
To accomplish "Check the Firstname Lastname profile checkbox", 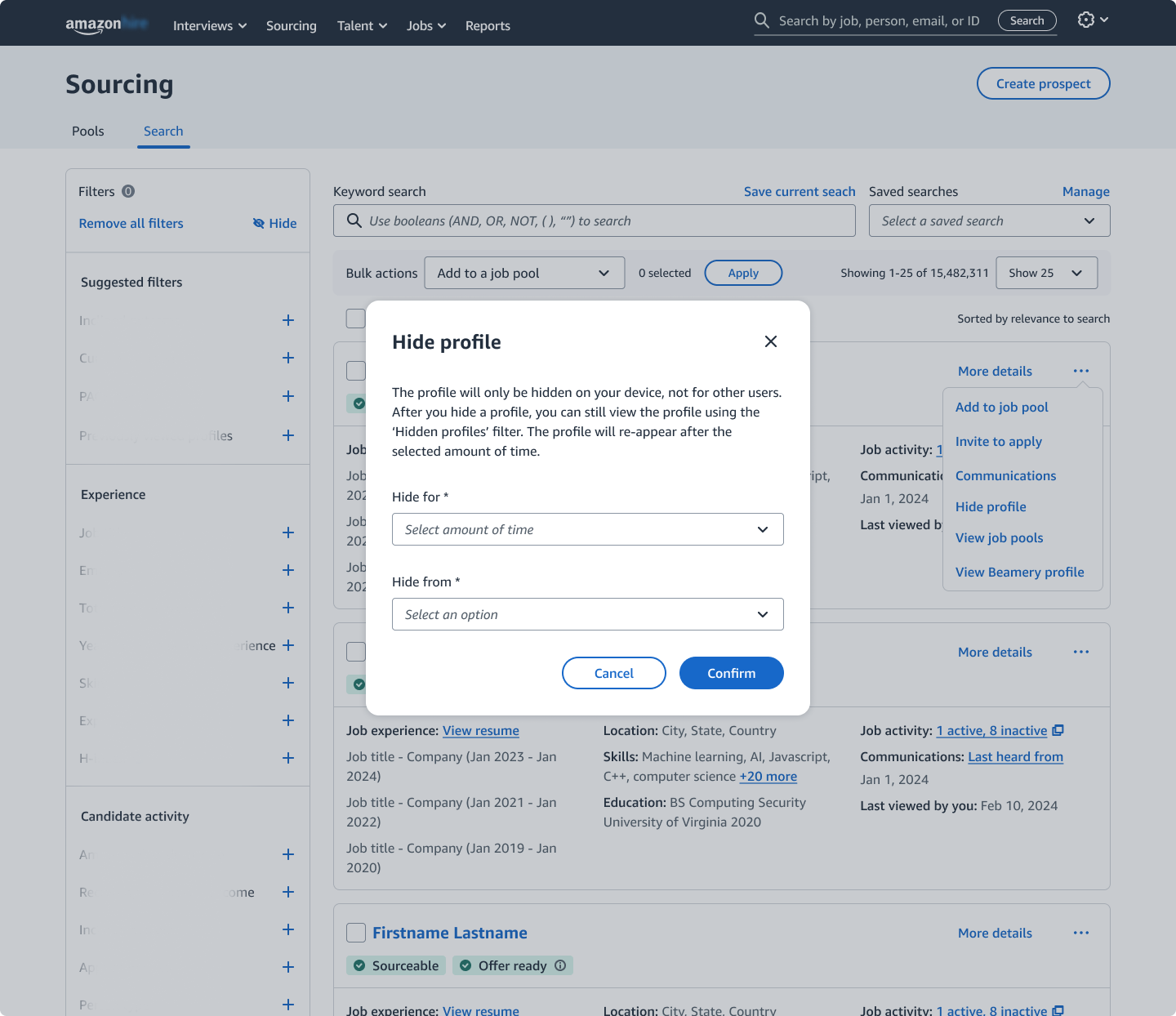I will [x=356, y=933].
